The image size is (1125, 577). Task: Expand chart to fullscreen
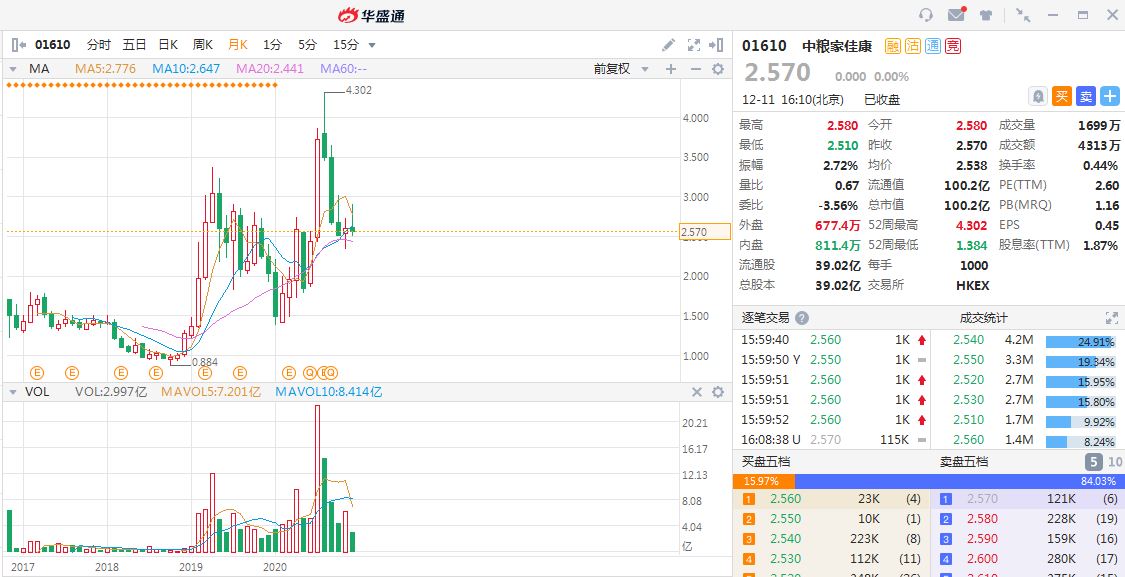pyautogui.click(x=694, y=45)
